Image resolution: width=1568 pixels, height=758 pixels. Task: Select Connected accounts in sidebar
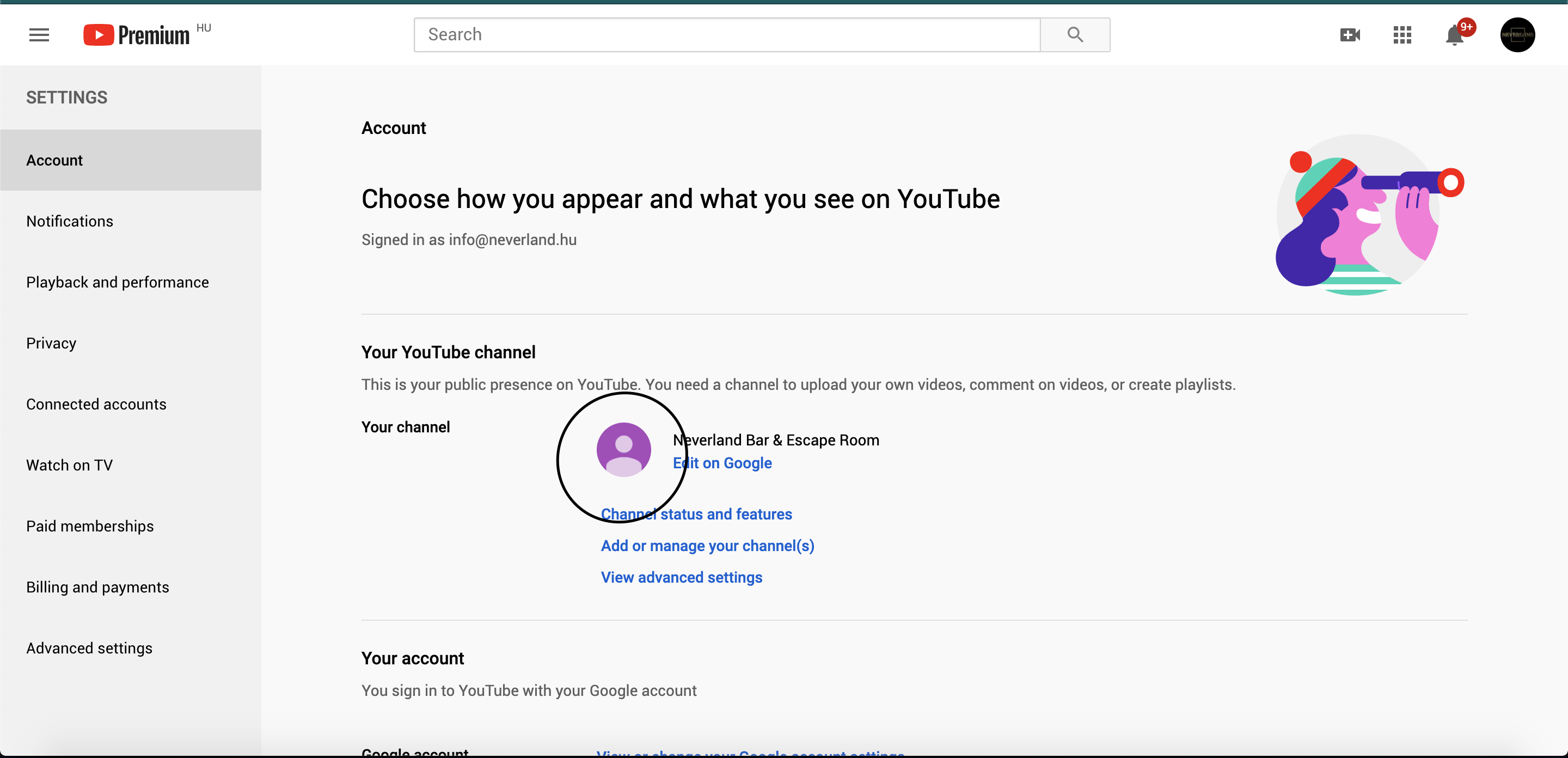[x=96, y=404]
